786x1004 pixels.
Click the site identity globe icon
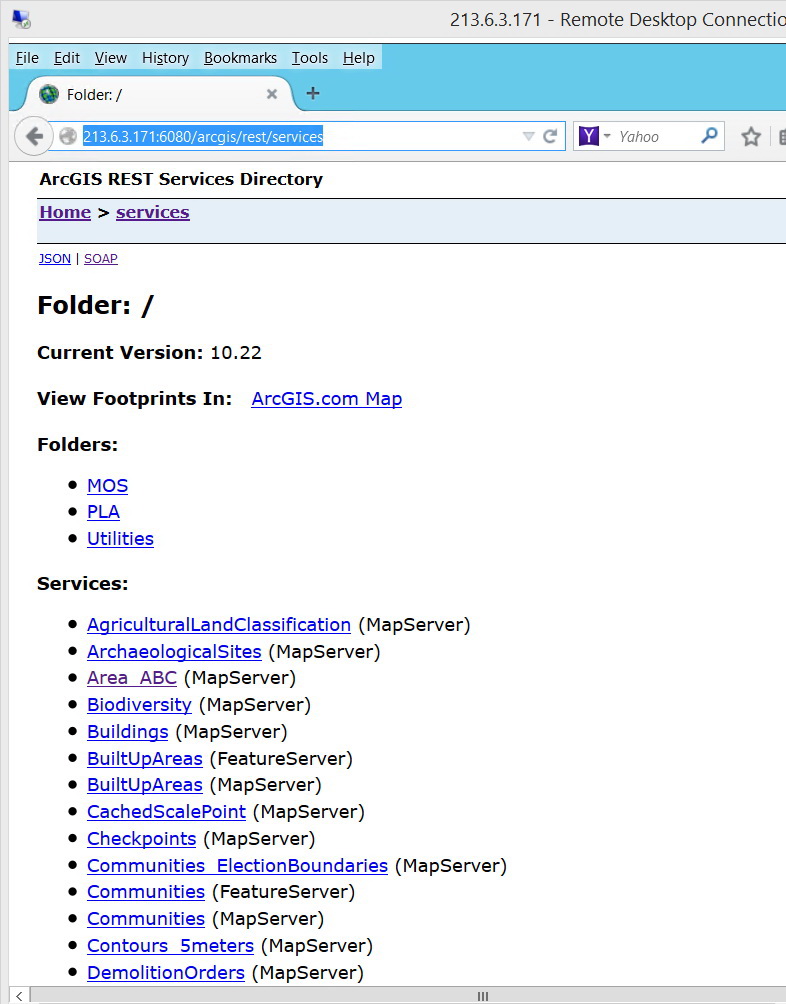click(68, 136)
